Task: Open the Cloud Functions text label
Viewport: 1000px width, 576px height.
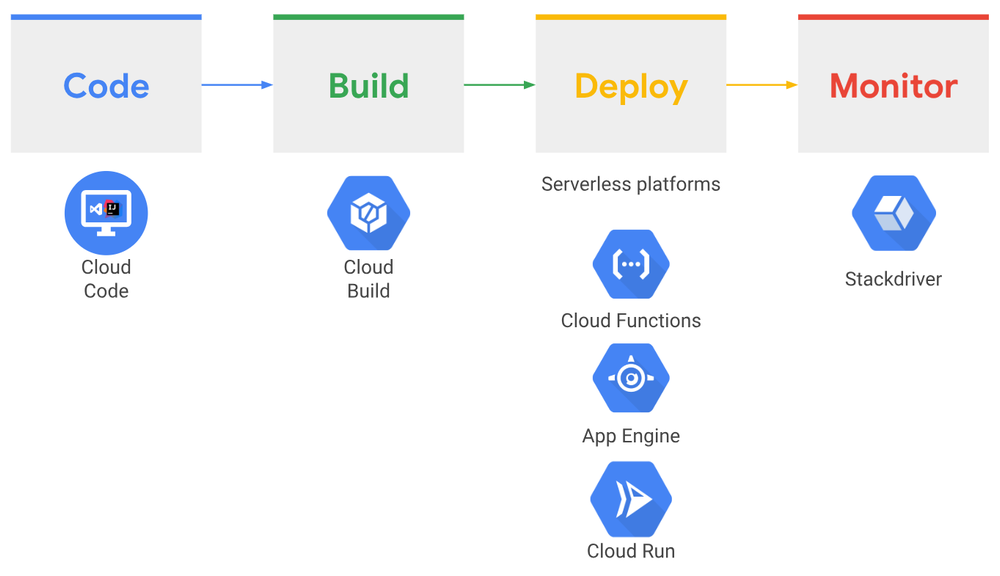Action: pos(631,320)
